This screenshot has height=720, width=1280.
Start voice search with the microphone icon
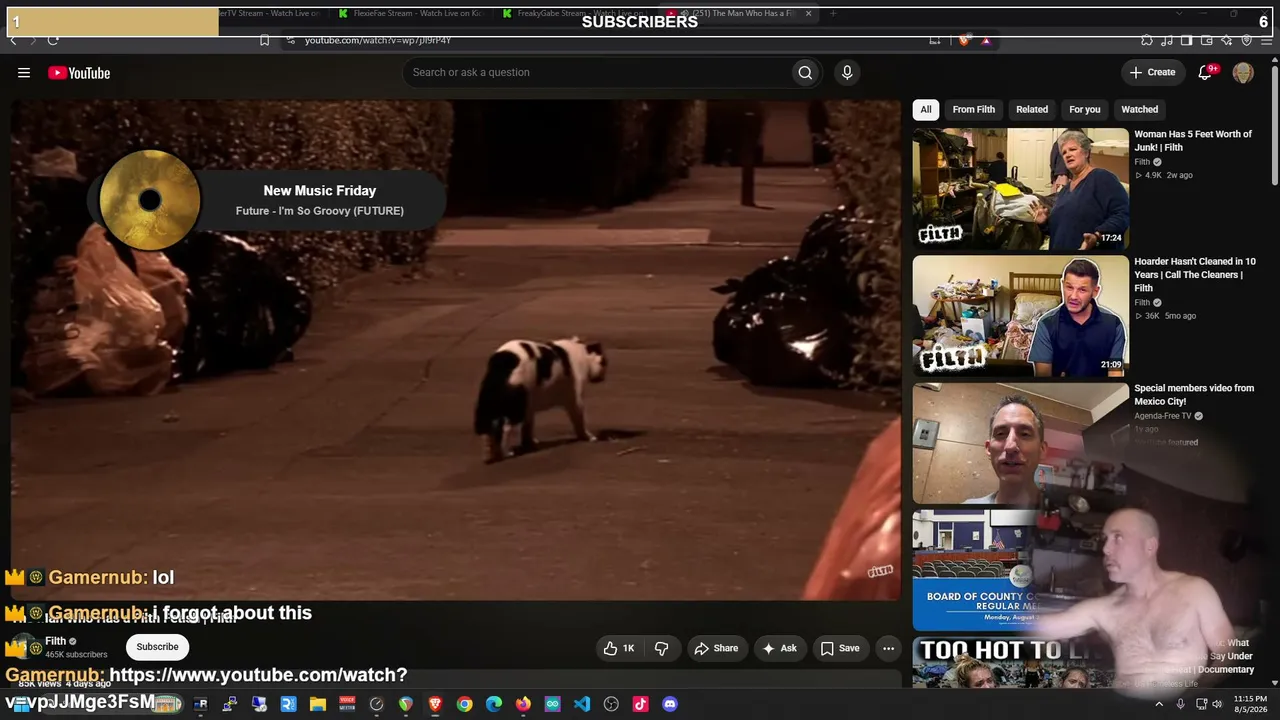pyautogui.click(x=847, y=72)
